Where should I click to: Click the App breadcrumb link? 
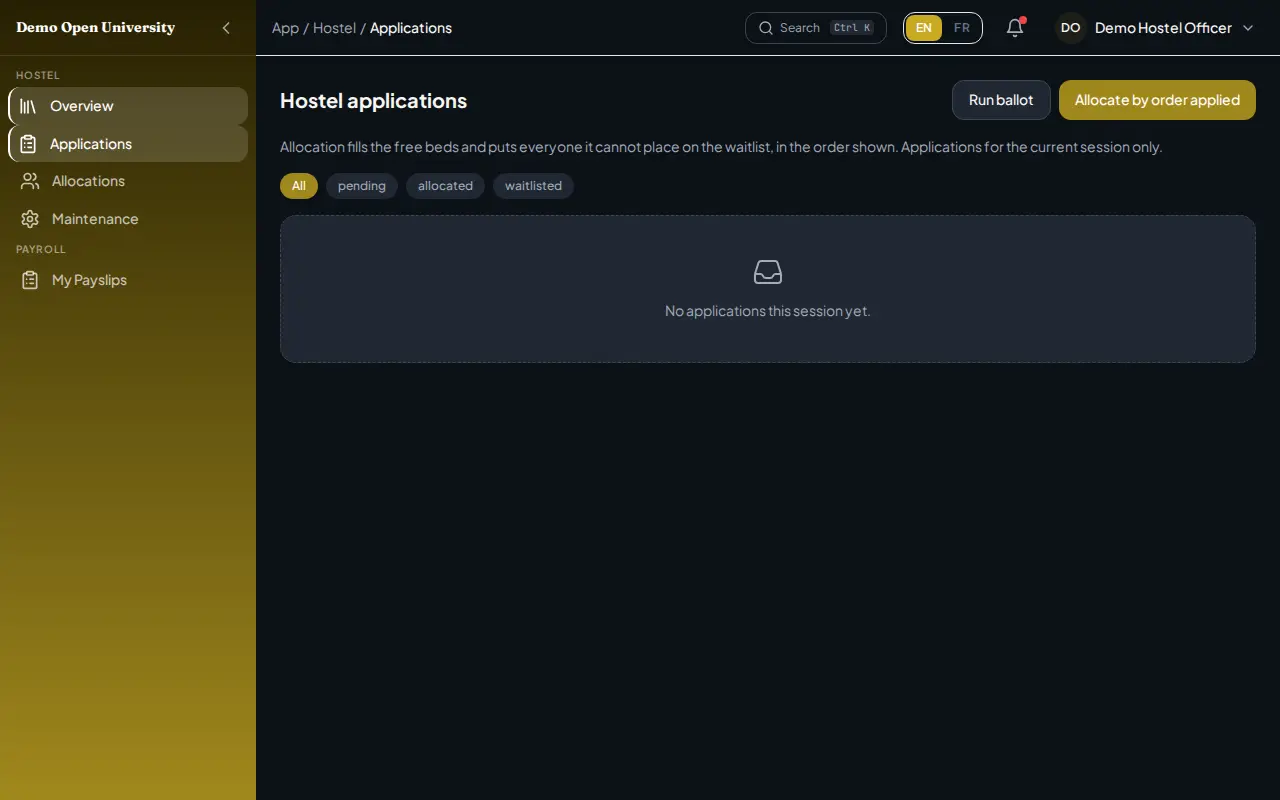click(x=285, y=28)
